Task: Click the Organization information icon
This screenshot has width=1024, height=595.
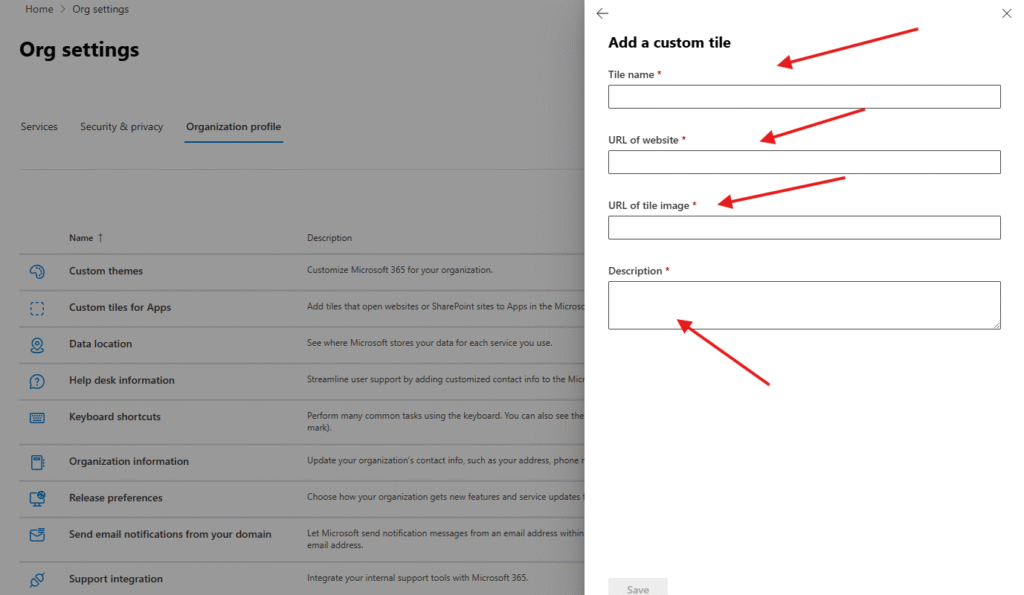Action: click(37, 462)
